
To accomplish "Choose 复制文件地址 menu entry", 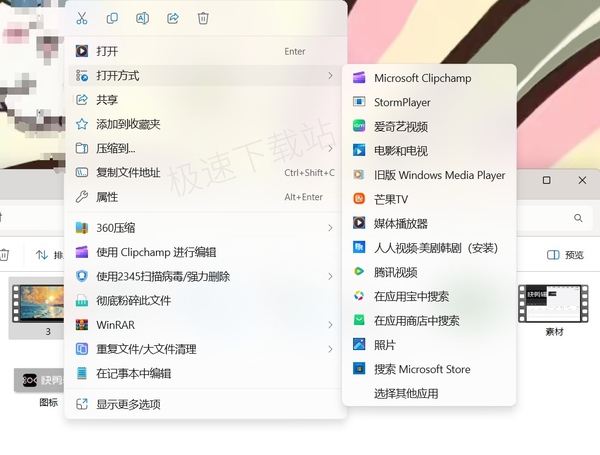I will [205, 173].
